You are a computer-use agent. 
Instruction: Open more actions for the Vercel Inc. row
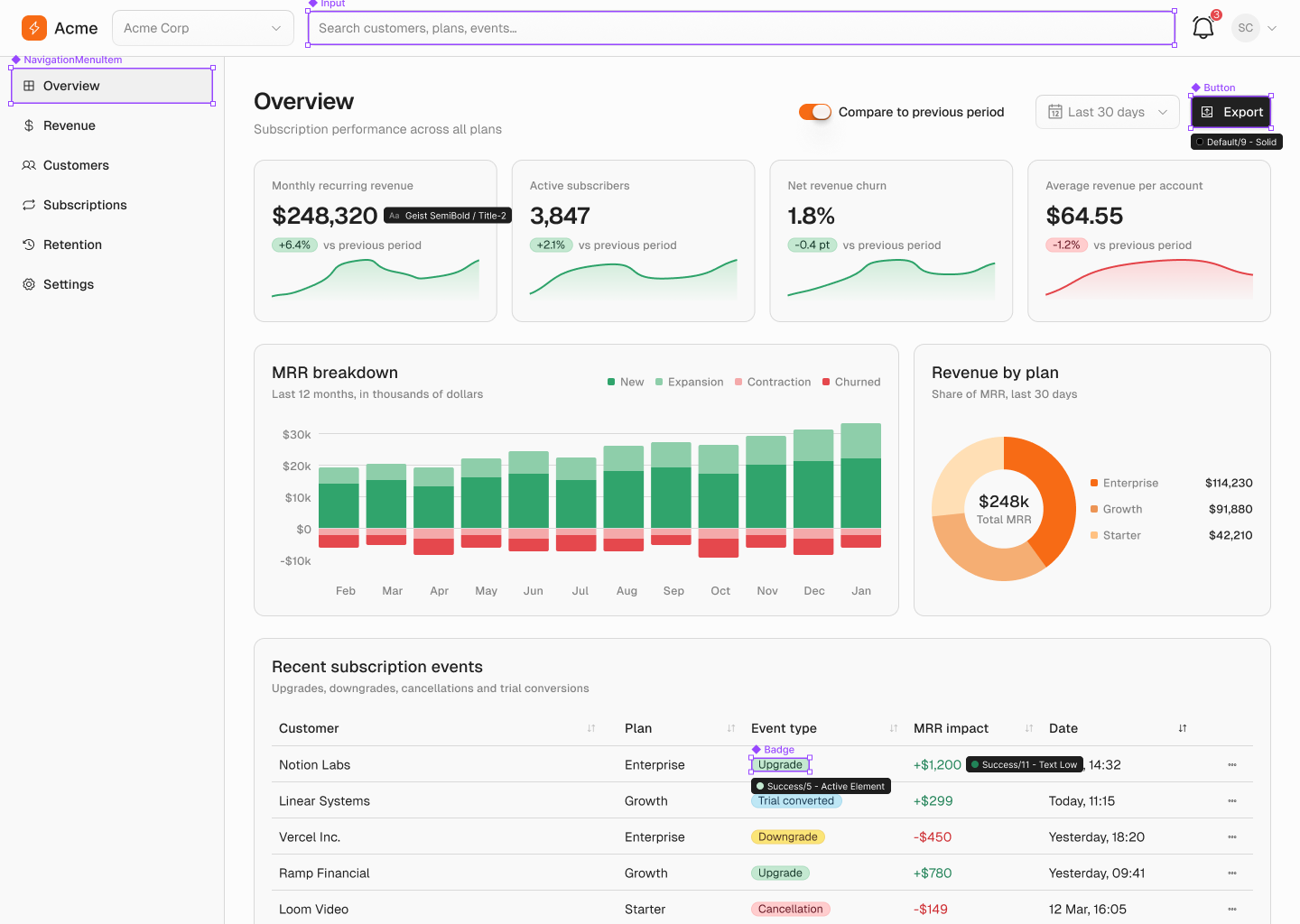coord(1232,837)
